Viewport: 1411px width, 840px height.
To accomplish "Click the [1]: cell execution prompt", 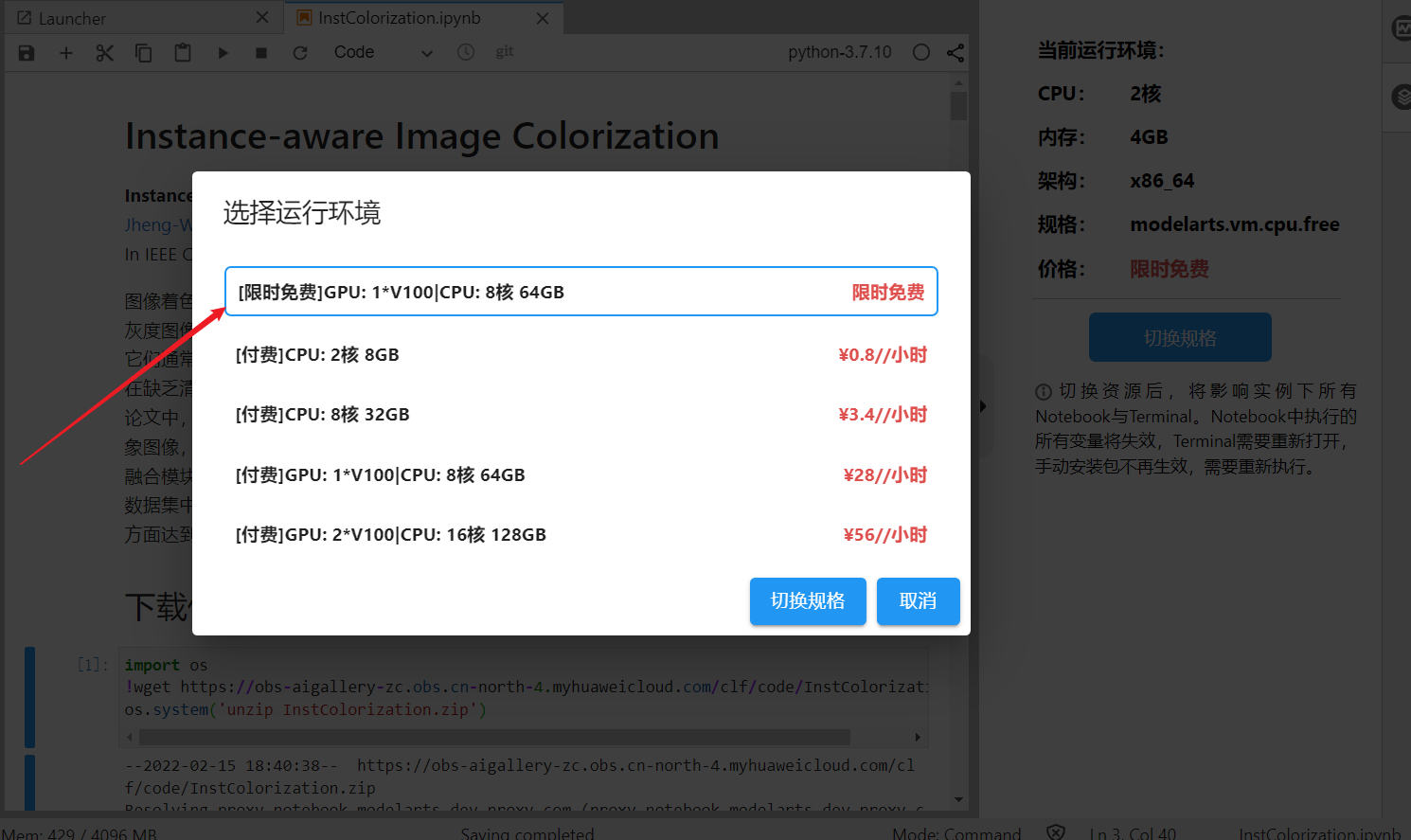I will [93, 665].
